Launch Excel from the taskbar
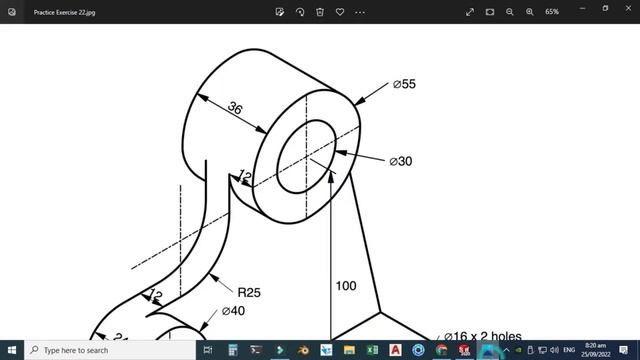640x360 pixels. (372, 350)
